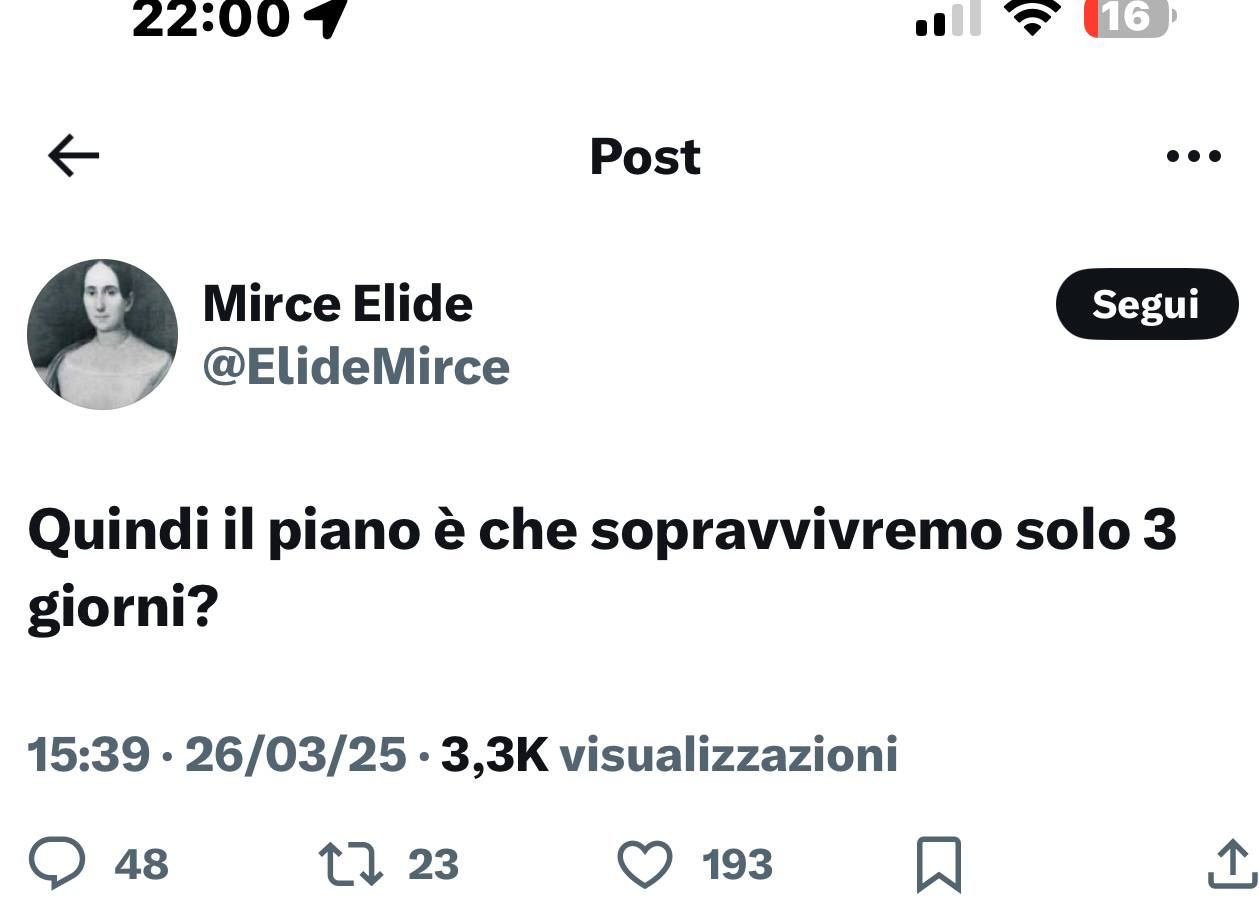This screenshot has width=1259, height=903.
Task: Open the round profile picture of Mirce Elide
Action: click(x=102, y=334)
